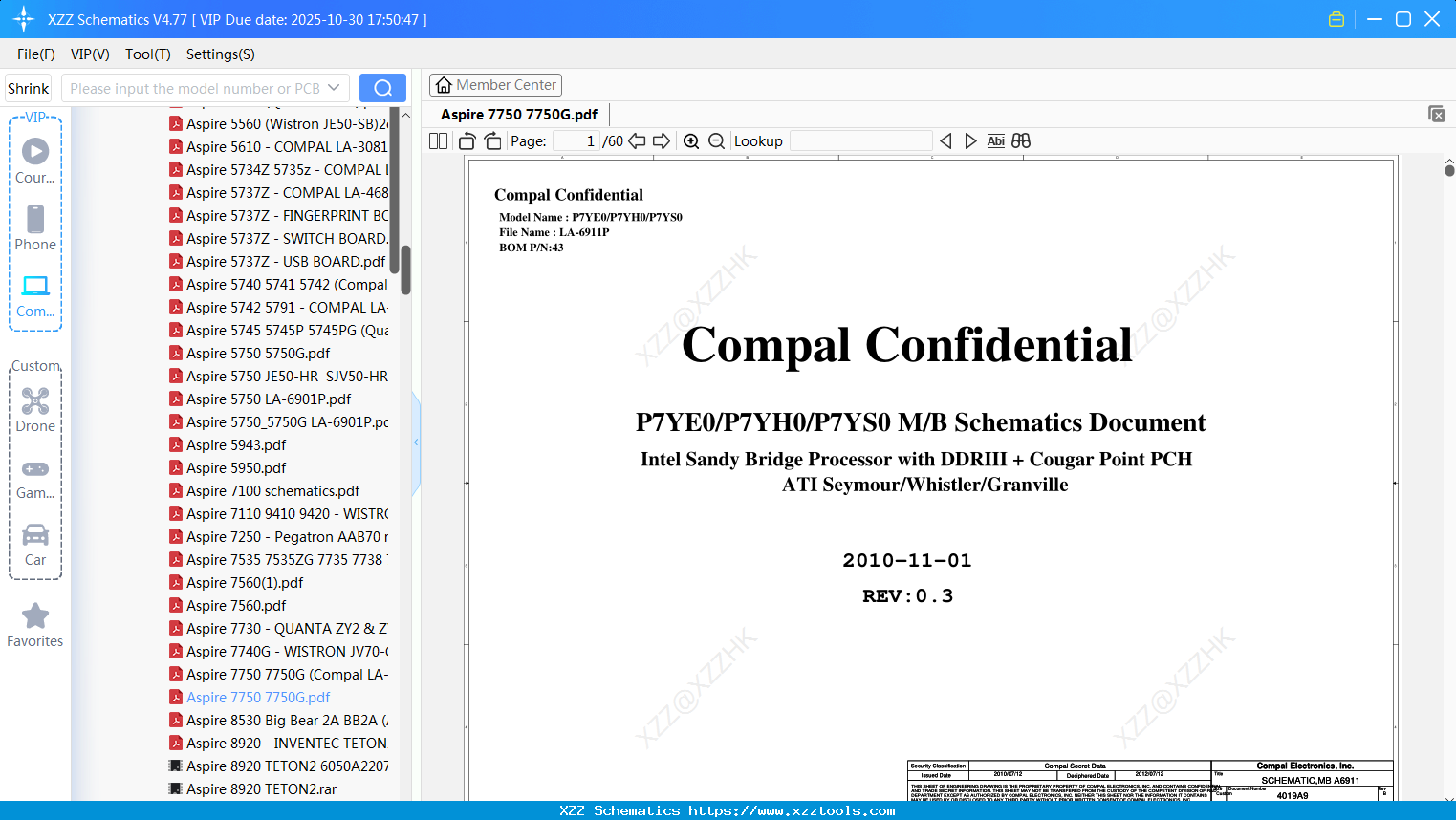Expand the model number dropdown arrow
This screenshot has height=820, width=1456.
click(x=334, y=88)
